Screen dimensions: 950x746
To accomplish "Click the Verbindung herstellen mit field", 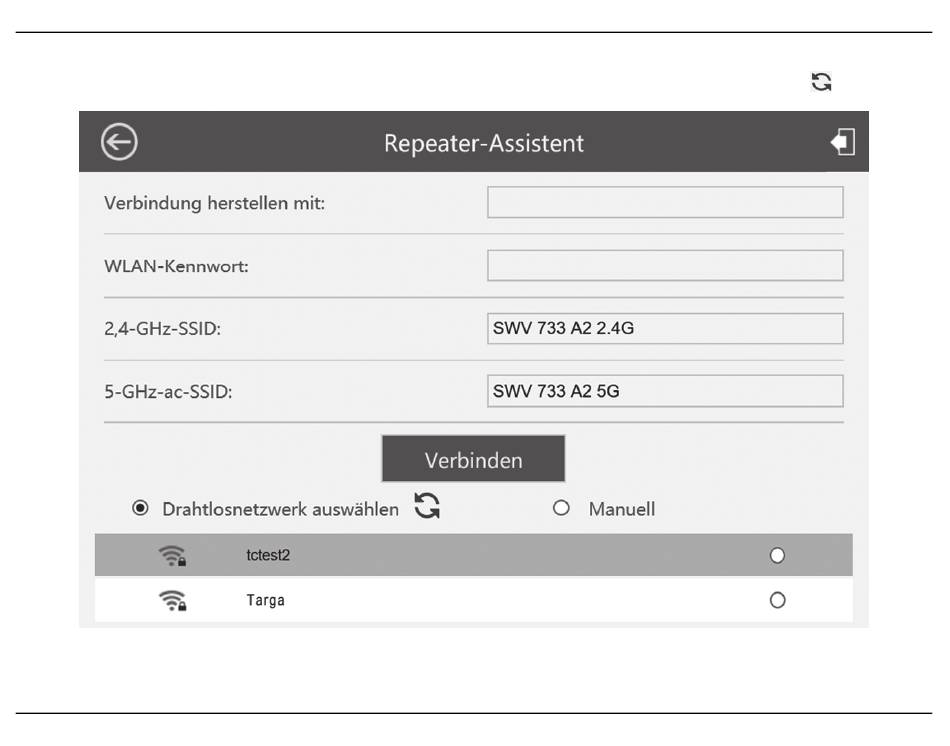I will point(665,202).
